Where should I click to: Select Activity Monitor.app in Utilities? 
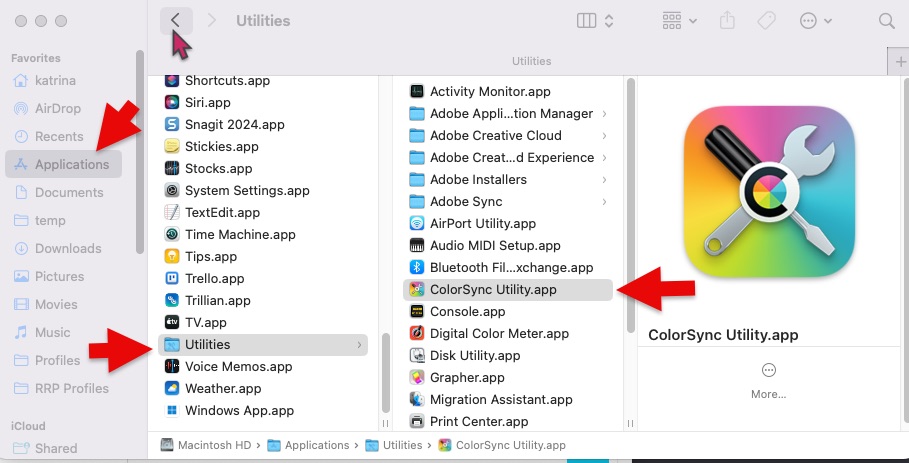tap(490, 91)
